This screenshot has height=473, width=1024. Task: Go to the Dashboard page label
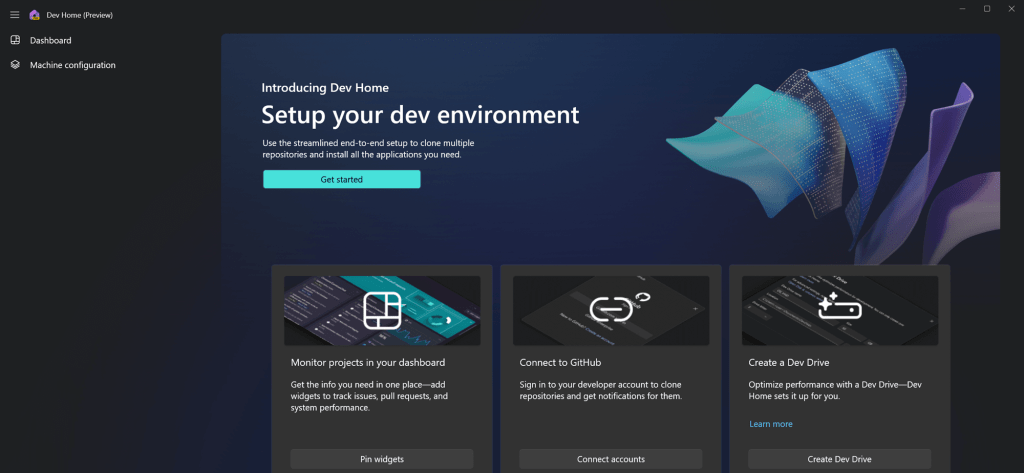[51, 41]
